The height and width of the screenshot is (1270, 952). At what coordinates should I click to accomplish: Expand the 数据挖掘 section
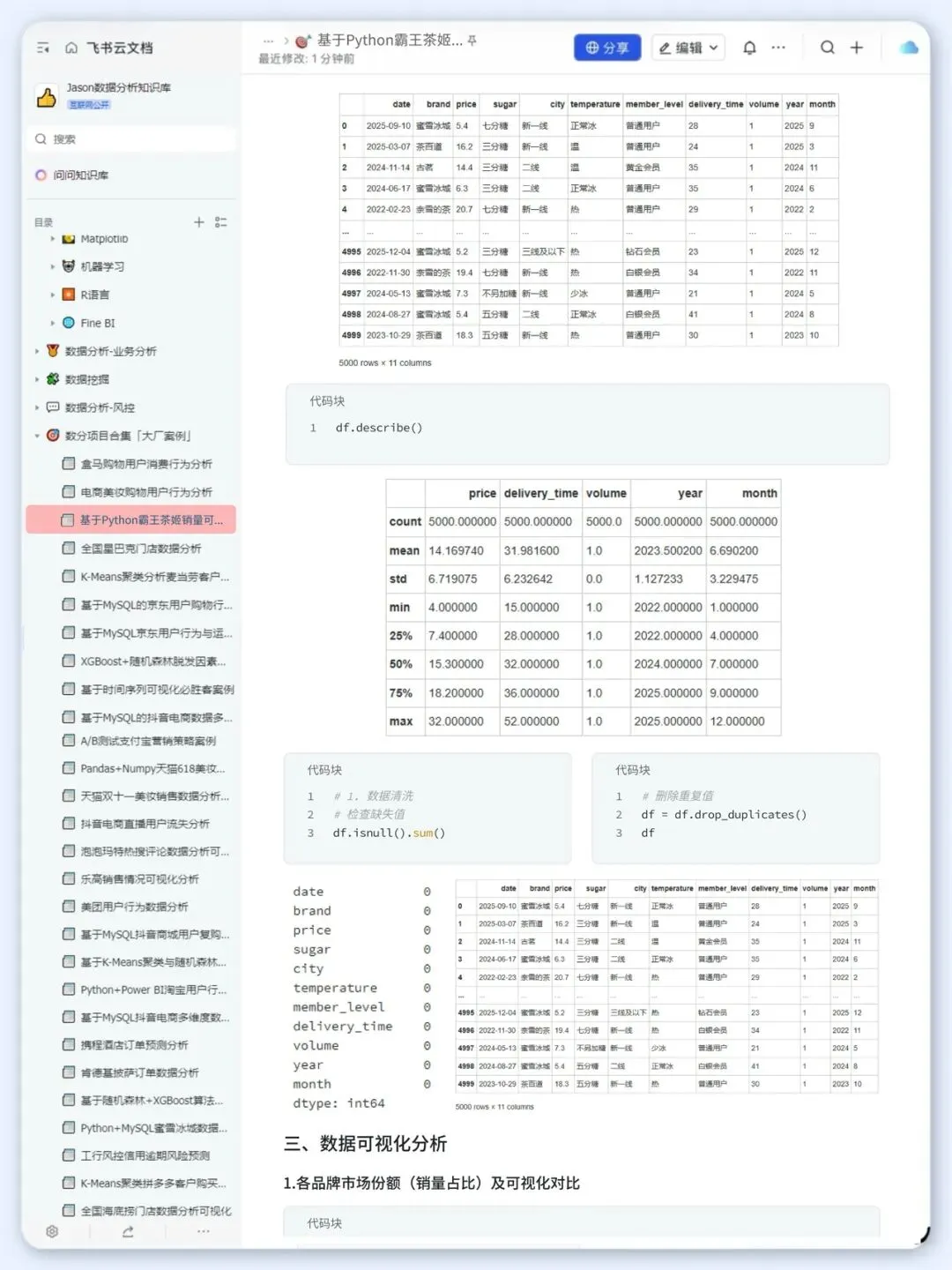(37, 379)
